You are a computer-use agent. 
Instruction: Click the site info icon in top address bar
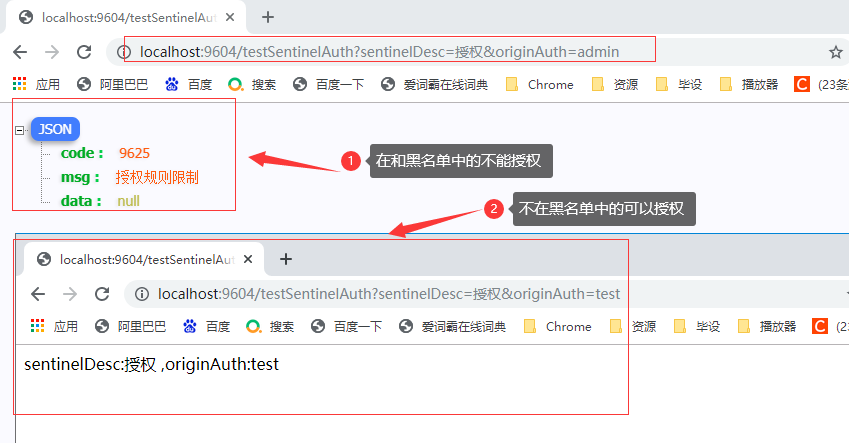coord(124,52)
